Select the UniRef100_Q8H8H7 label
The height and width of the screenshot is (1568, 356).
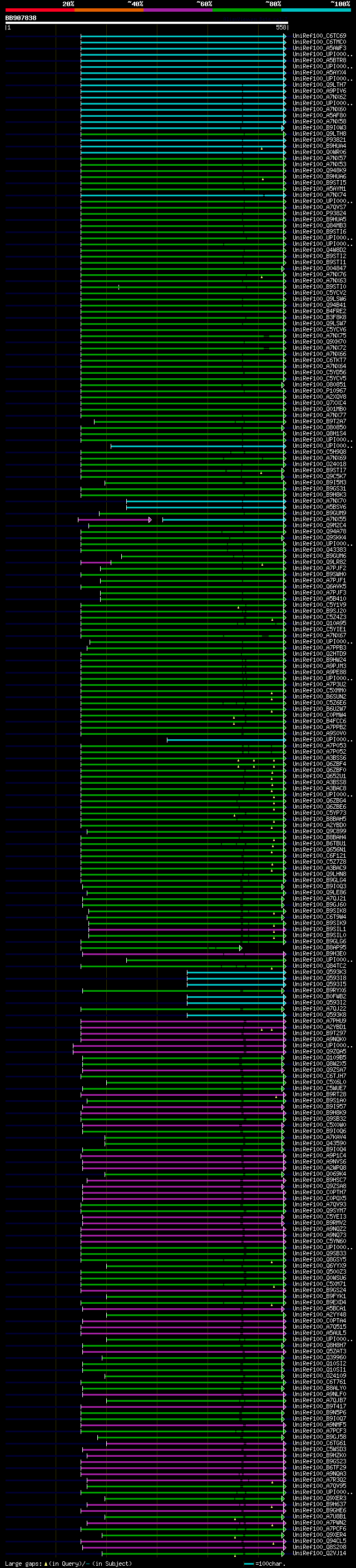coord(319,1345)
